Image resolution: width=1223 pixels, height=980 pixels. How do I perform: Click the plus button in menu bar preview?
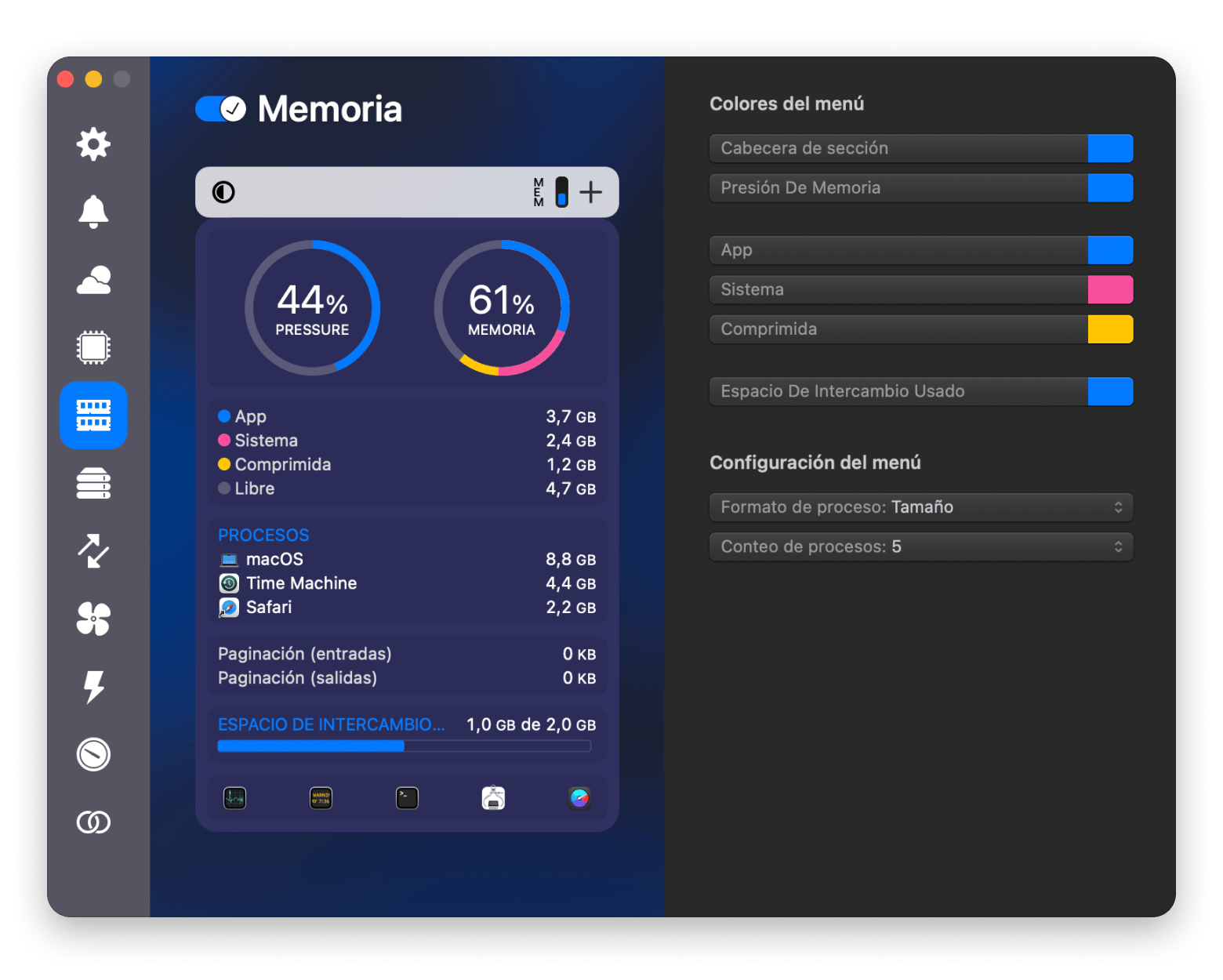(x=591, y=192)
